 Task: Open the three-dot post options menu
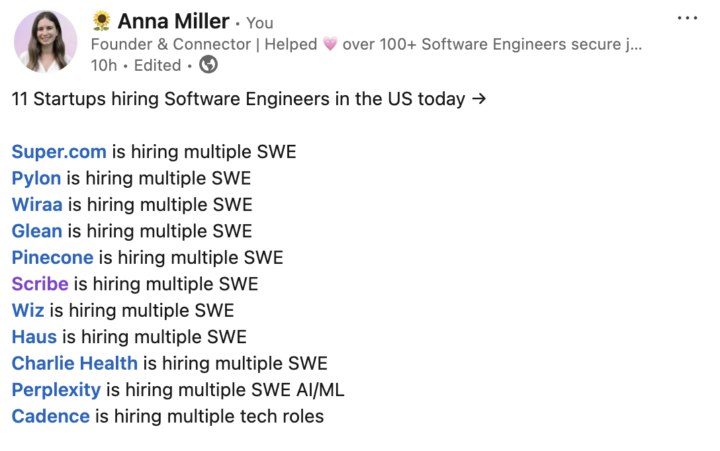[x=686, y=18]
